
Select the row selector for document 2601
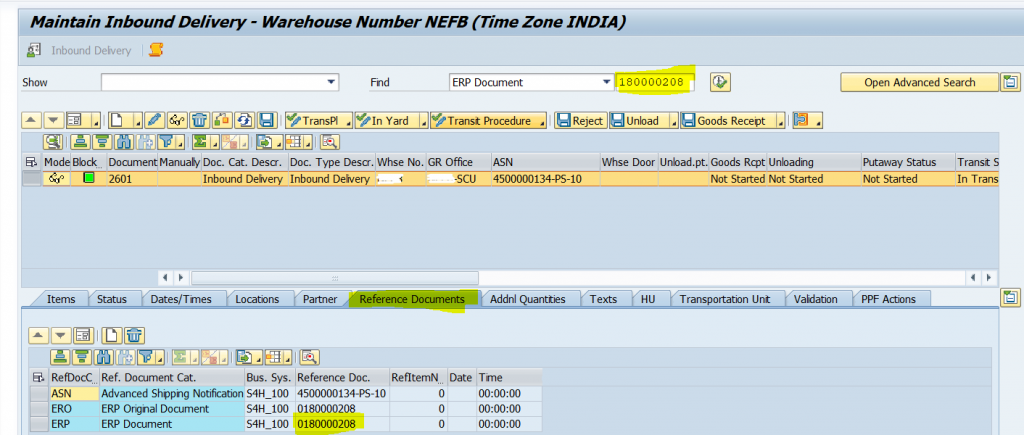click(31, 179)
